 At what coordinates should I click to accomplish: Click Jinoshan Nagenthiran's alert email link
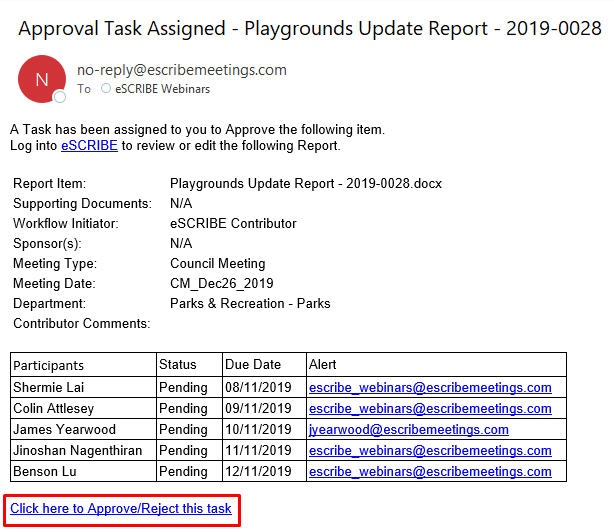pos(430,451)
